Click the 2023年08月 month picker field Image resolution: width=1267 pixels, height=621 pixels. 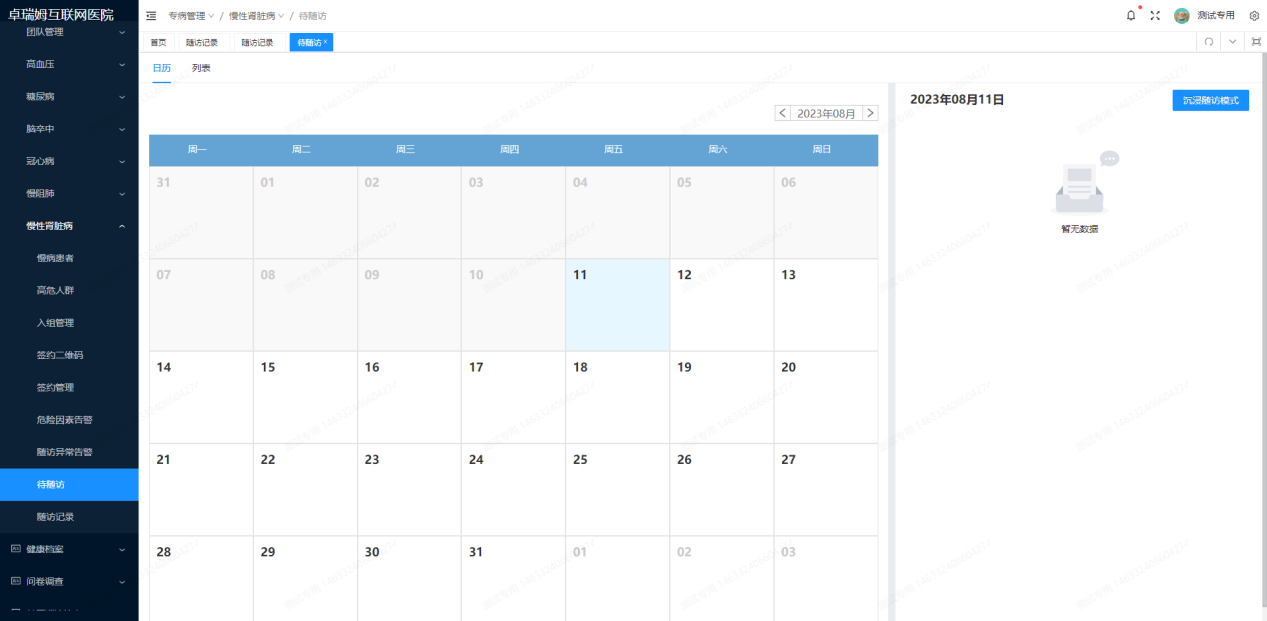coord(826,113)
